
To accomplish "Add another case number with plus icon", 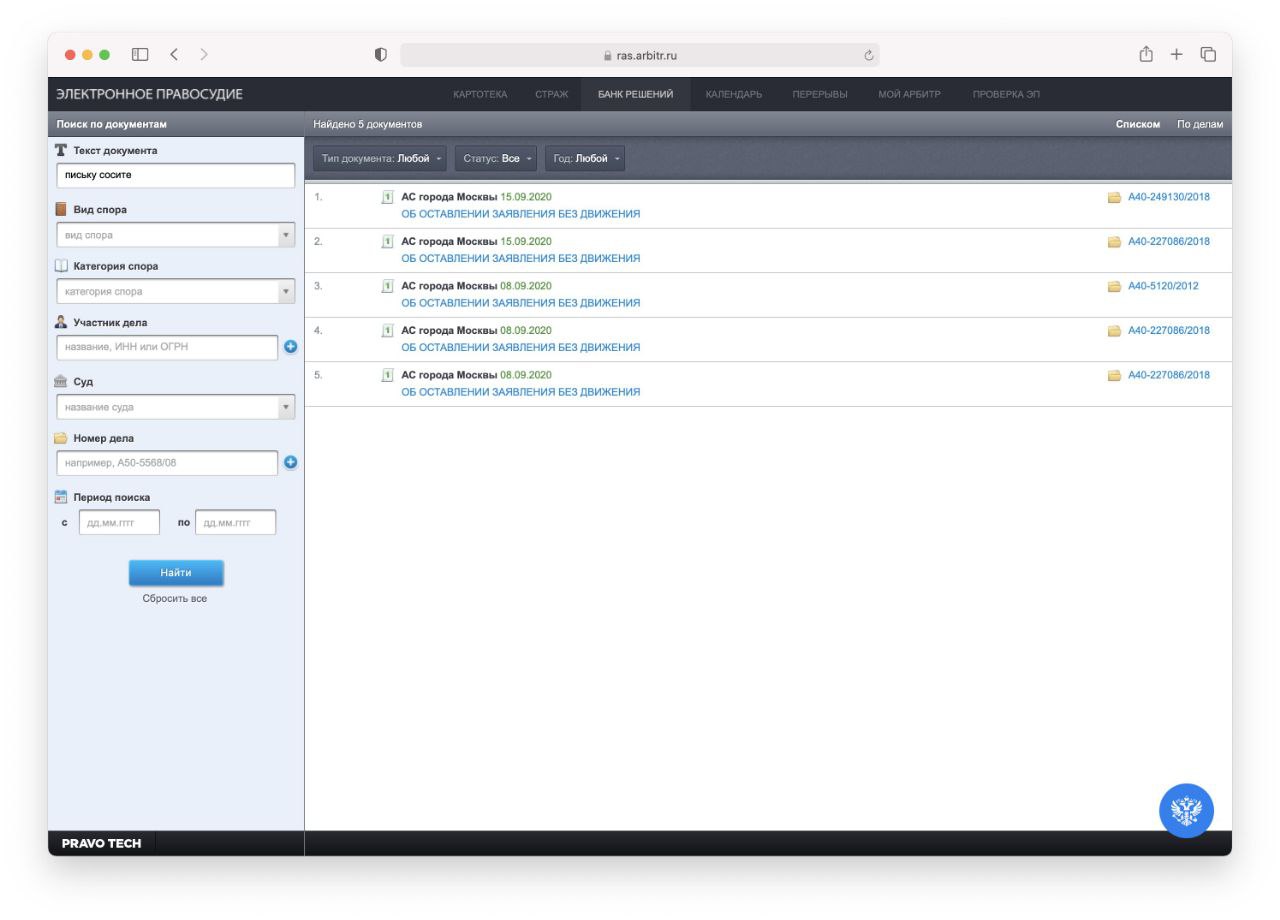I will tap(291, 462).
